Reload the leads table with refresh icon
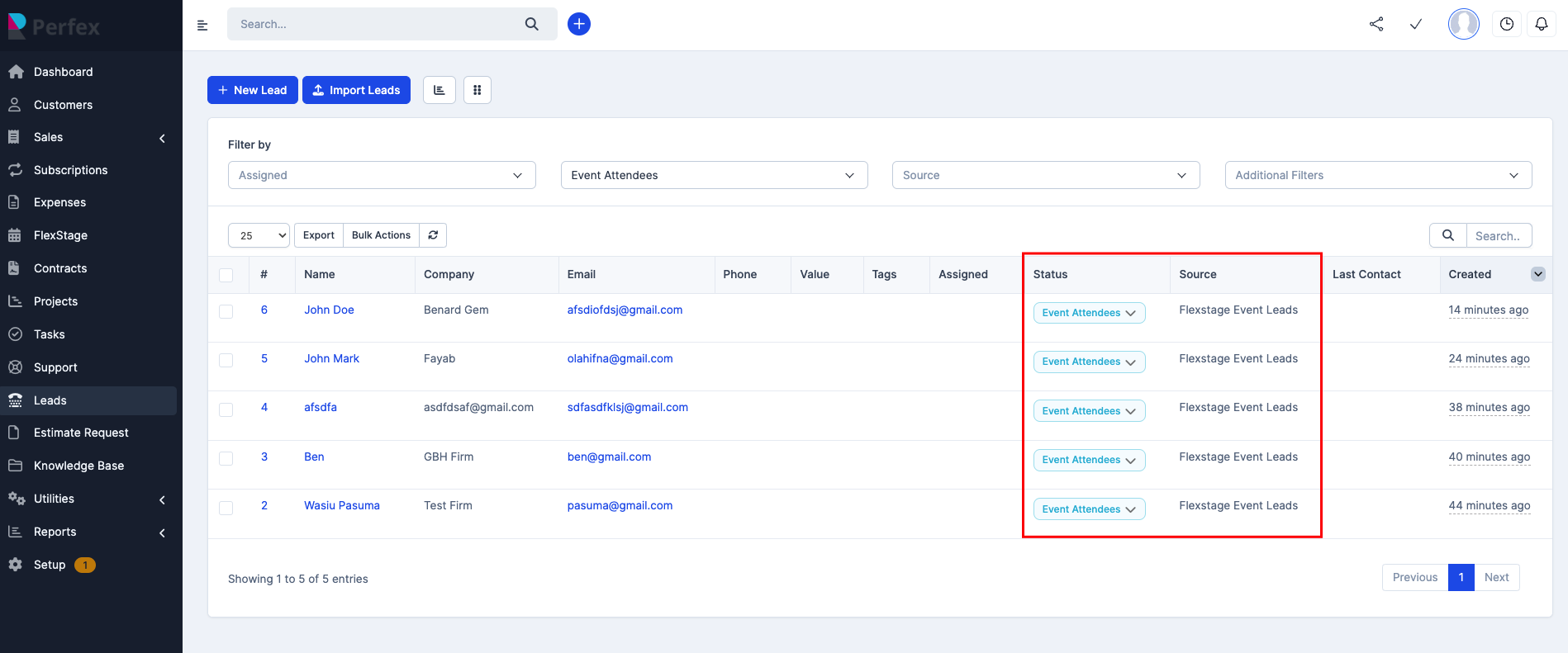Image resolution: width=1568 pixels, height=653 pixels. coord(433,235)
